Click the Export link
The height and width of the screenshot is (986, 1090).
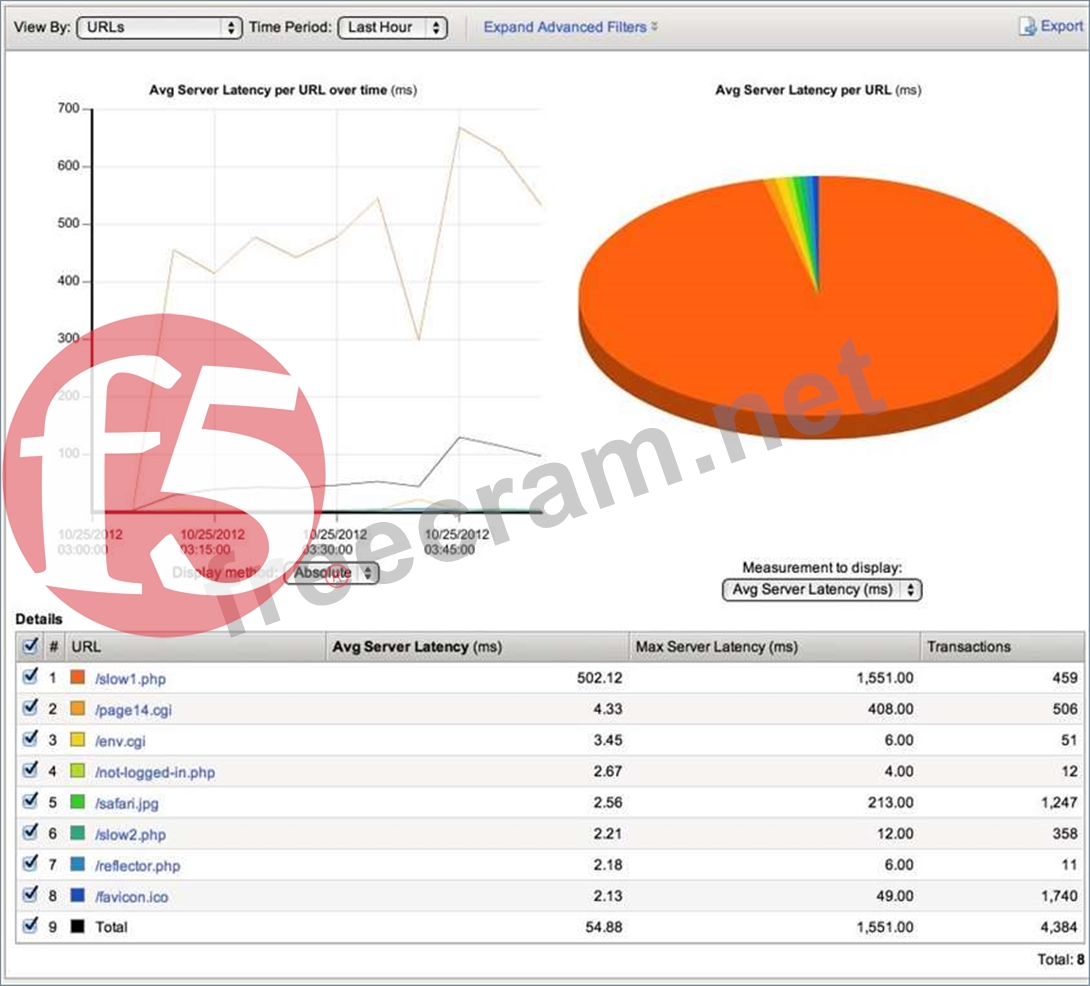pos(1061,26)
